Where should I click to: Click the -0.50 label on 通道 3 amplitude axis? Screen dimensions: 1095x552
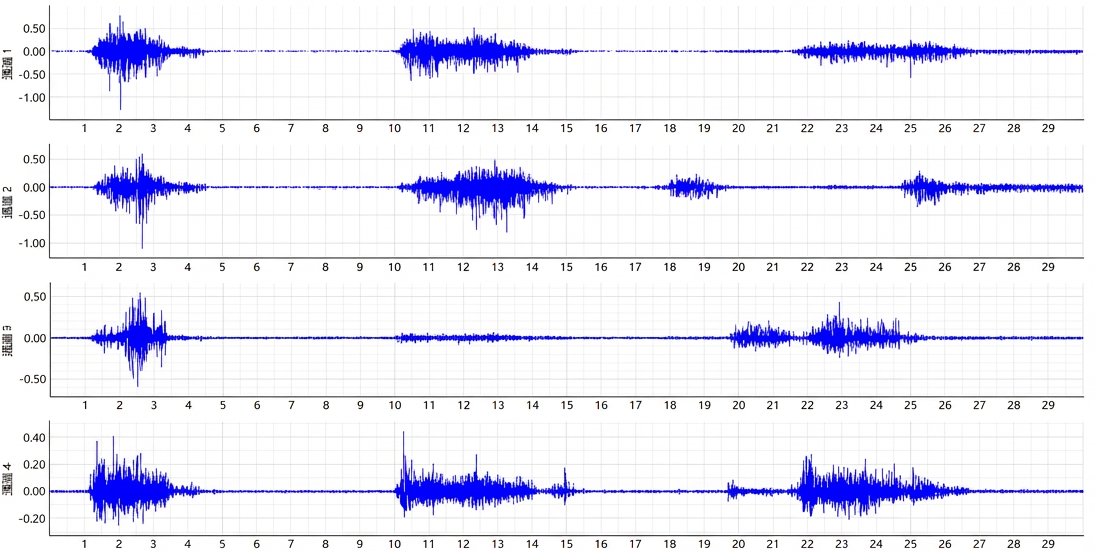[31, 380]
